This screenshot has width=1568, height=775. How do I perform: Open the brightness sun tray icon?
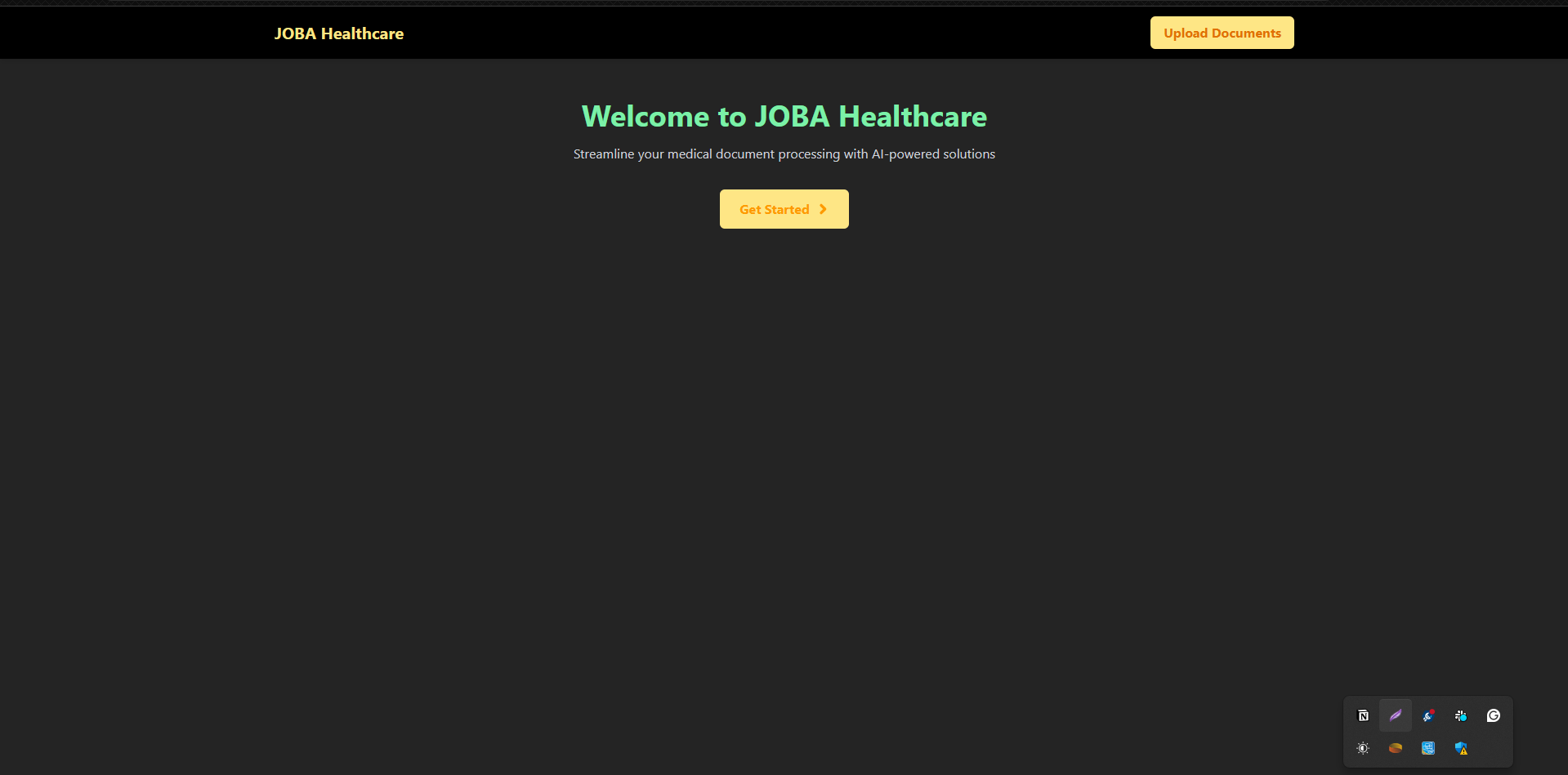[x=1363, y=748]
